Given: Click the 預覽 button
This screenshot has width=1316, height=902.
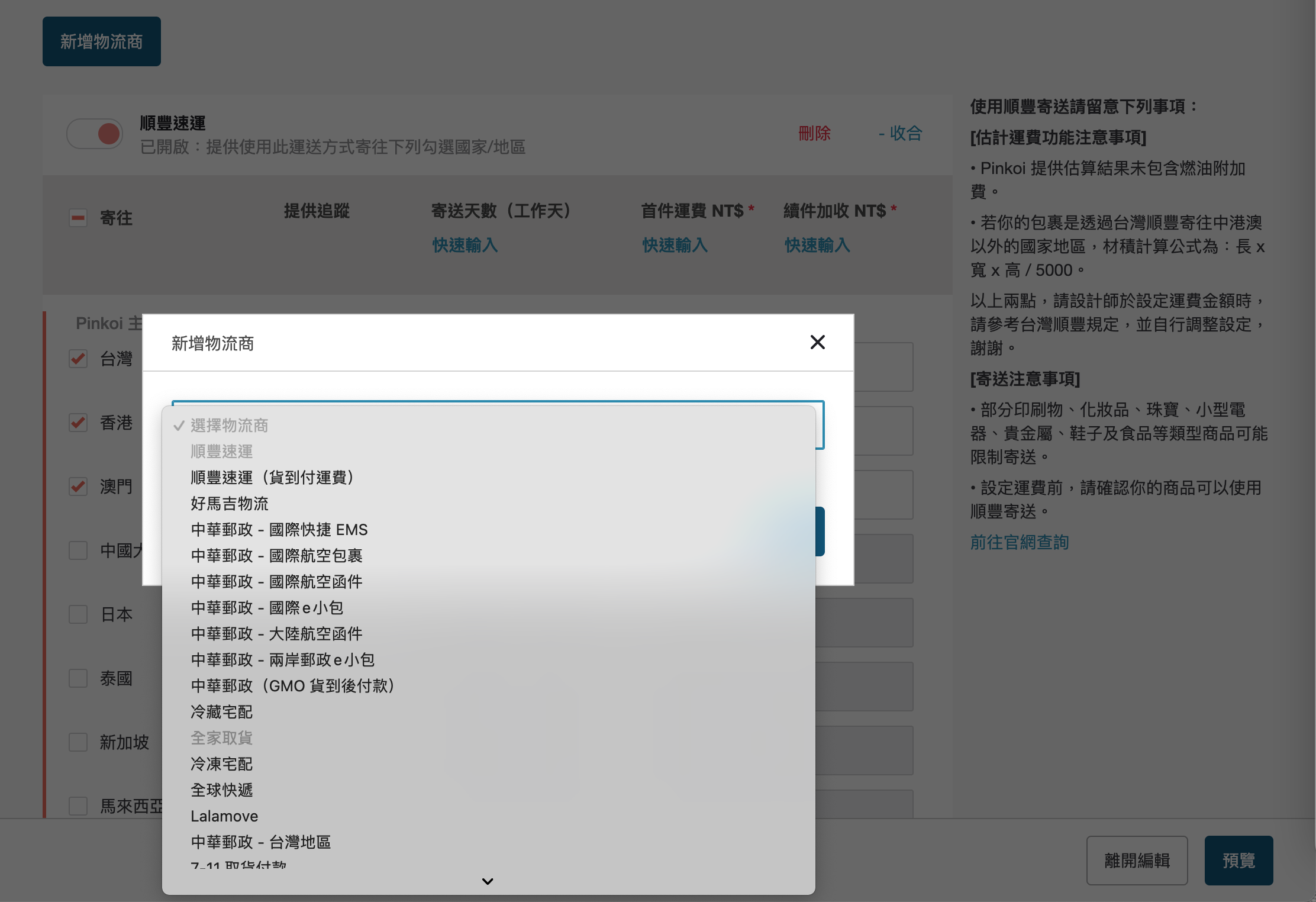Looking at the screenshot, I should (1238, 861).
